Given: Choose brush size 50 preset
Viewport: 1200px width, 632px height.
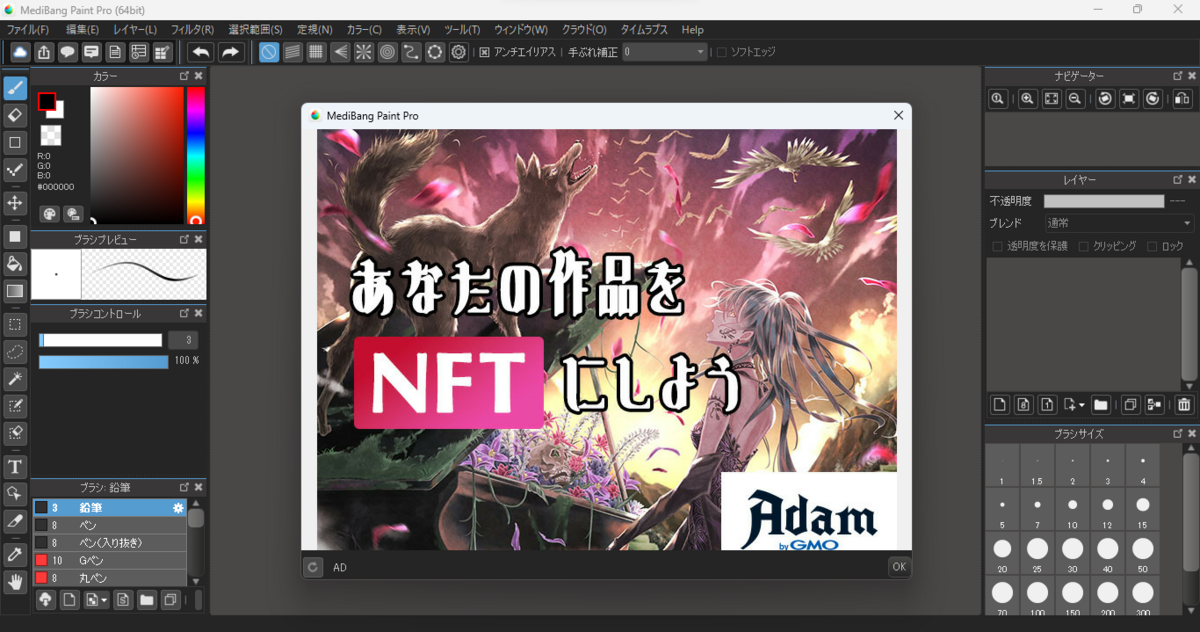Looking at the screenshot, I should click(1142, 554).
